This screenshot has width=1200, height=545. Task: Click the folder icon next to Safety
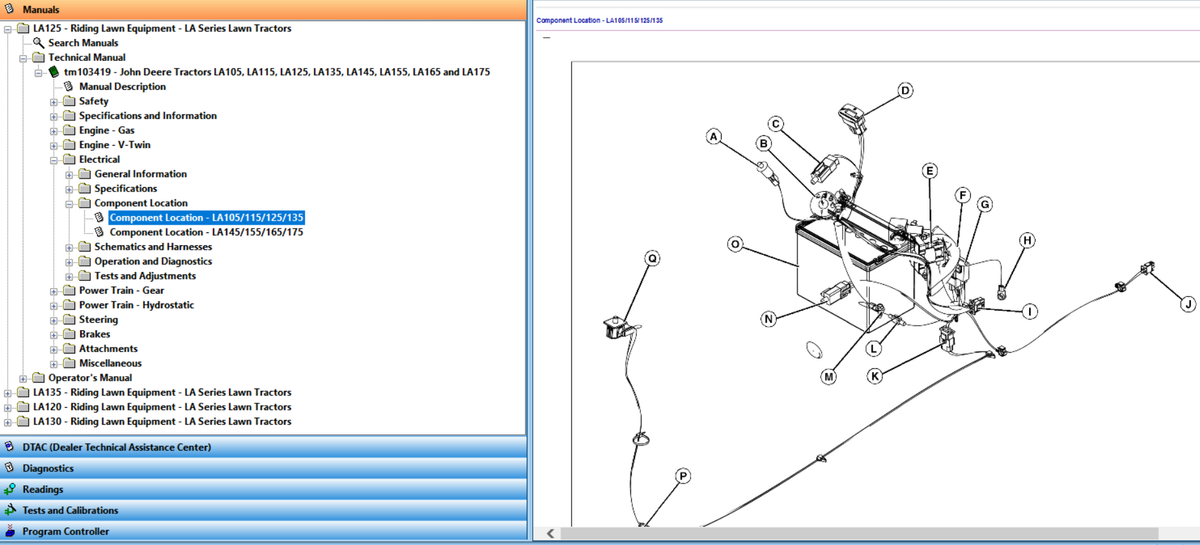pos(69,101)
